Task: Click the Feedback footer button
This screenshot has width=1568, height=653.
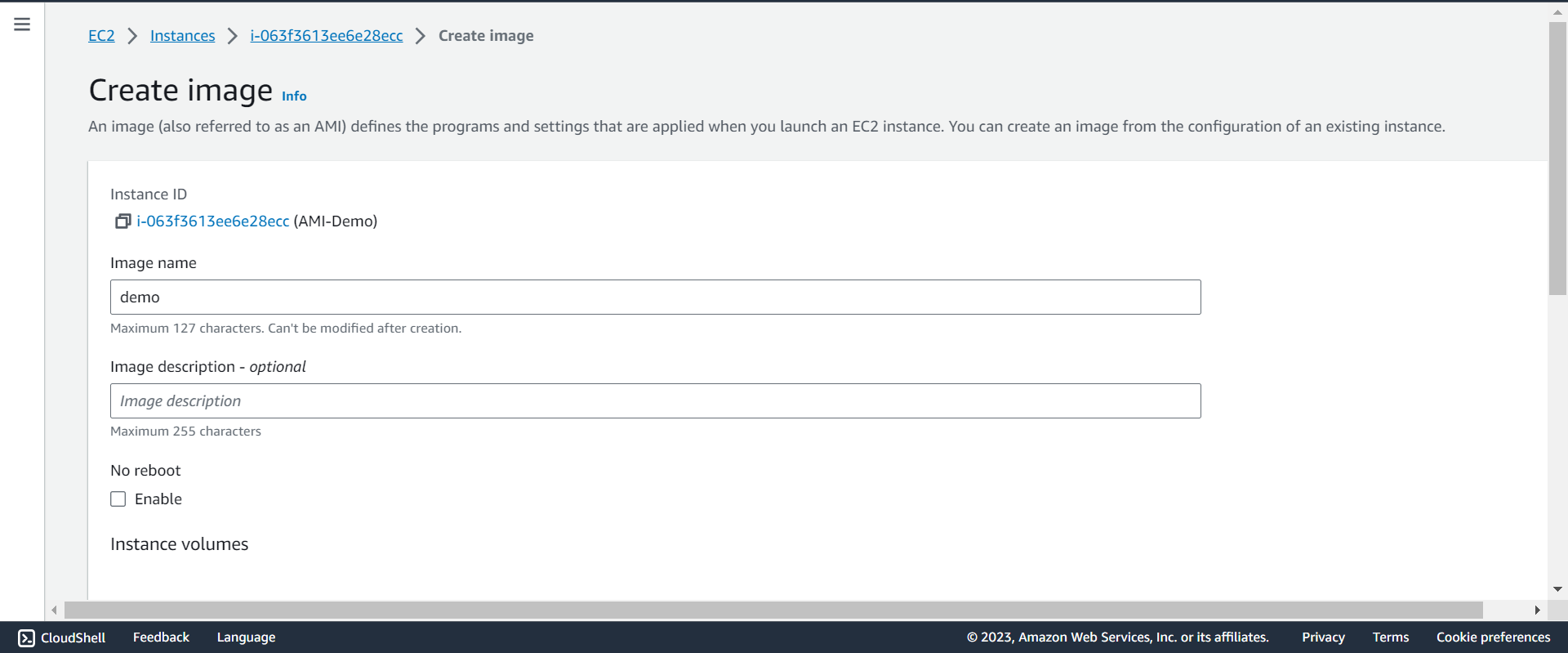Action: point(161,637)
